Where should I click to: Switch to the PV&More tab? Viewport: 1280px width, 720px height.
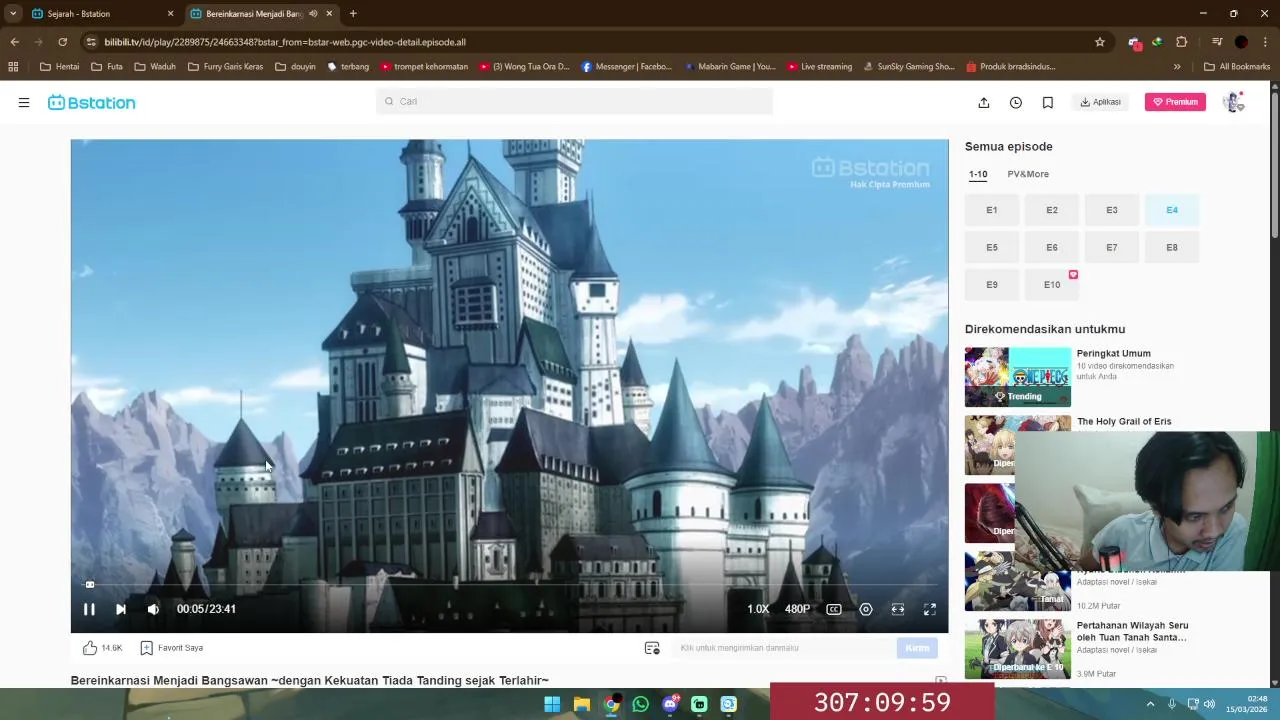tap(1028, 174)
